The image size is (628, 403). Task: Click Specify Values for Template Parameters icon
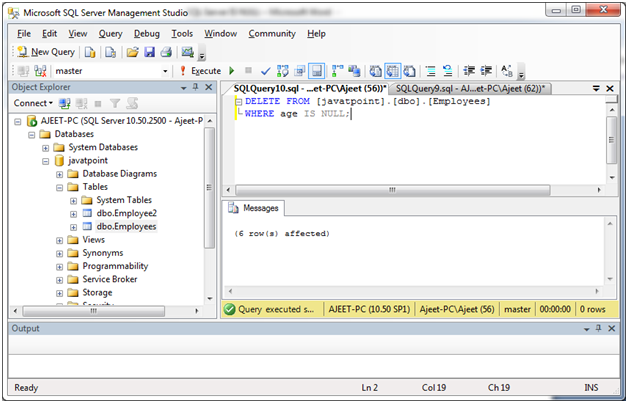[507, 71]
